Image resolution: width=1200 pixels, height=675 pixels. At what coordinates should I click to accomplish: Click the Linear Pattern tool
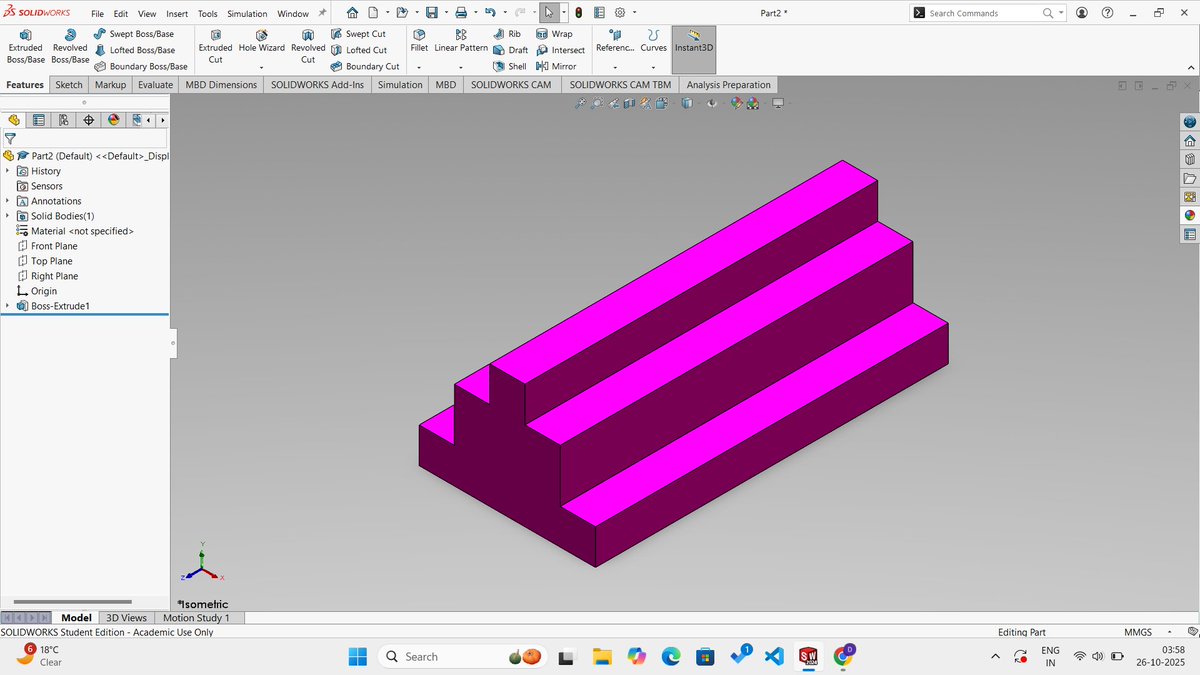click(x=461, y=41)
